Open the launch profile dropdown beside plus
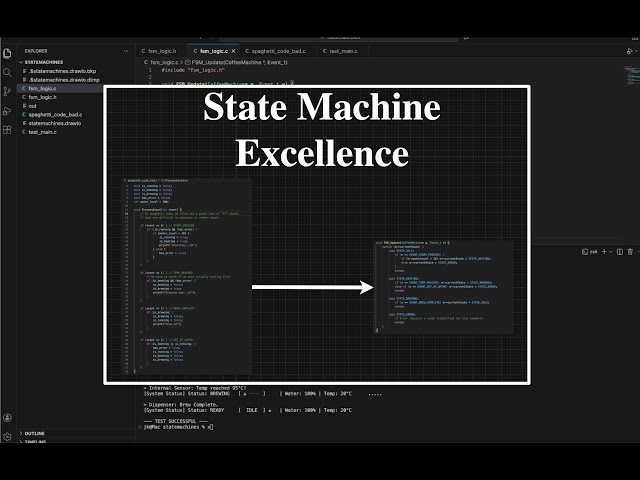Viewport: 640px width, 480px height. [x=611, y=252]
